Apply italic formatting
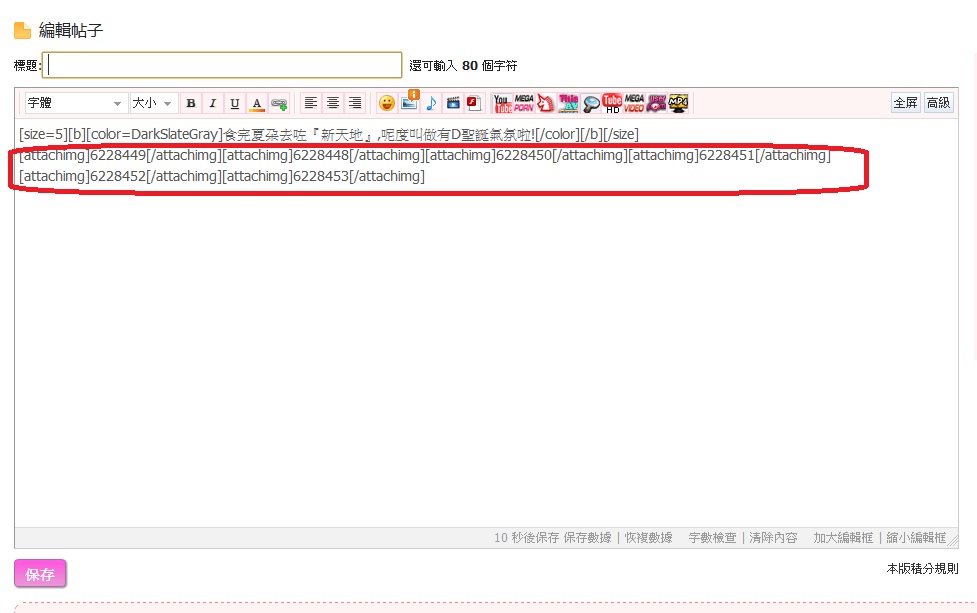 click(x=212, y=103)
